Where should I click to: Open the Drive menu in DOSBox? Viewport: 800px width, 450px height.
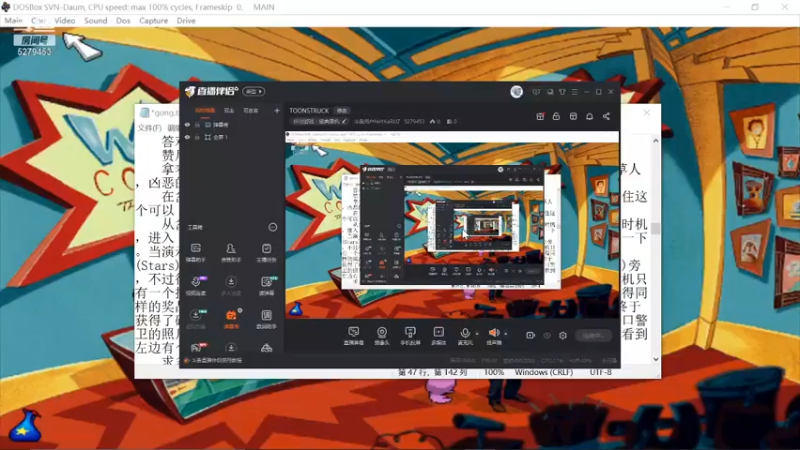(186, 20)
